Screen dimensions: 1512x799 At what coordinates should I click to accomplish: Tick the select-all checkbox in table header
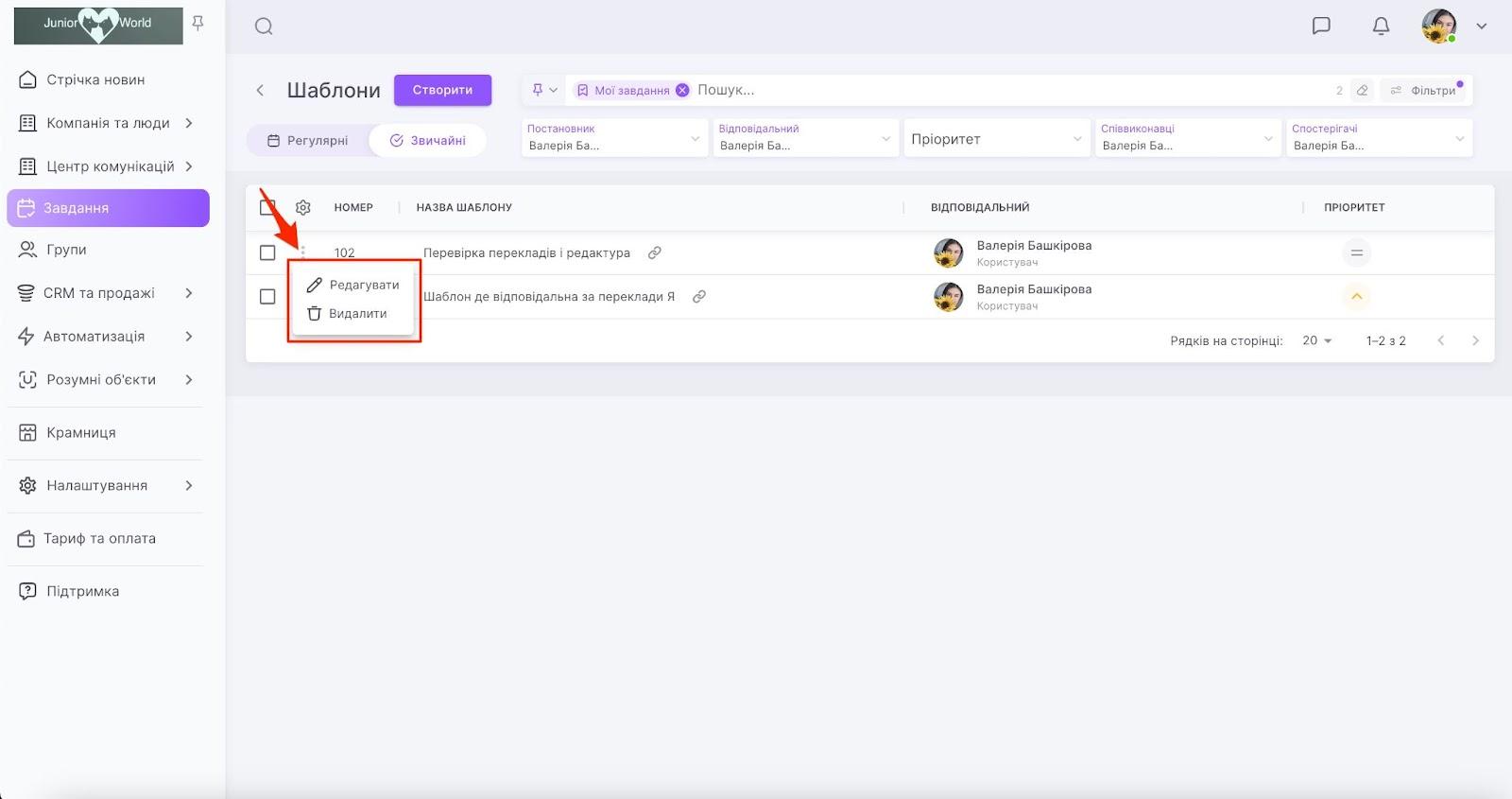[x=267, y=207]
